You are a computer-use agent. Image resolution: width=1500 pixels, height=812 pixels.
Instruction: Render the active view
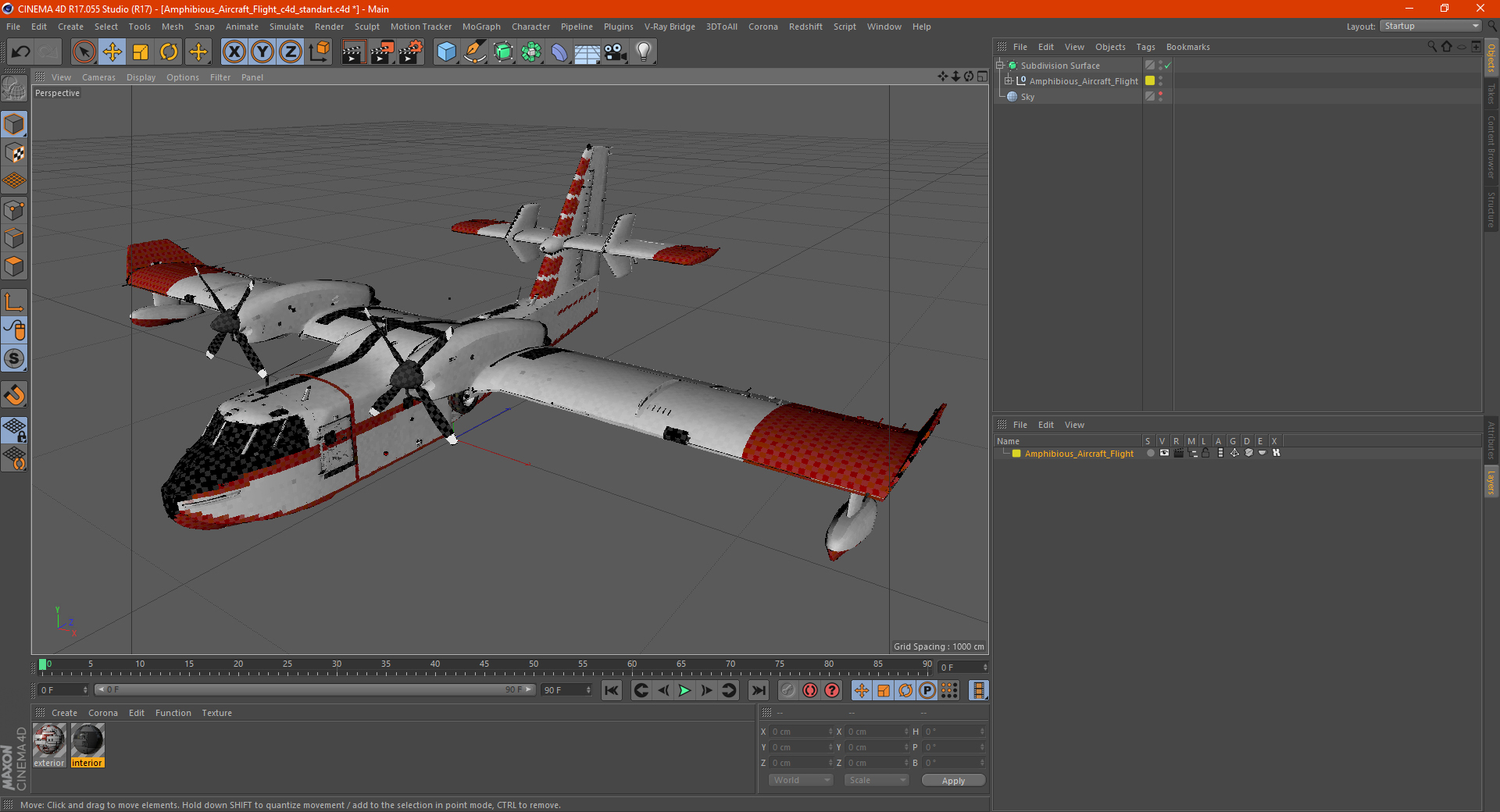click(353, 52)
